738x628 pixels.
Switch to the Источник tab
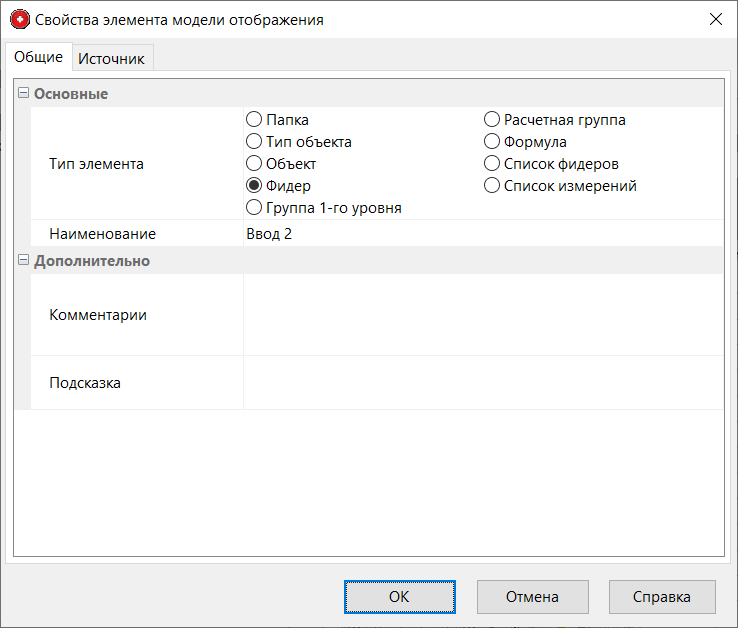[x=112, y=59]
